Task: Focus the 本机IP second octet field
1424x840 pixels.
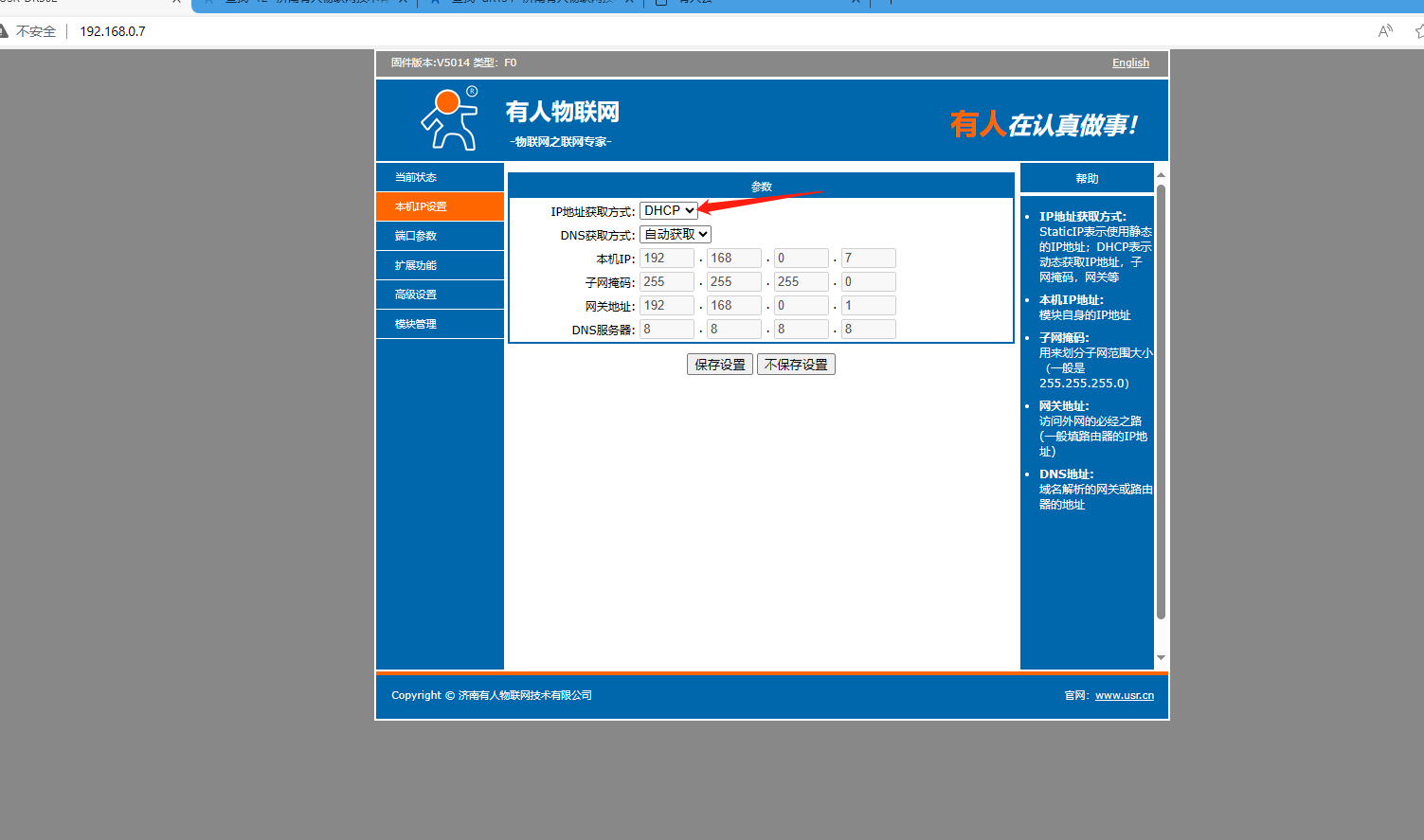Action: (x=734, y=258)
